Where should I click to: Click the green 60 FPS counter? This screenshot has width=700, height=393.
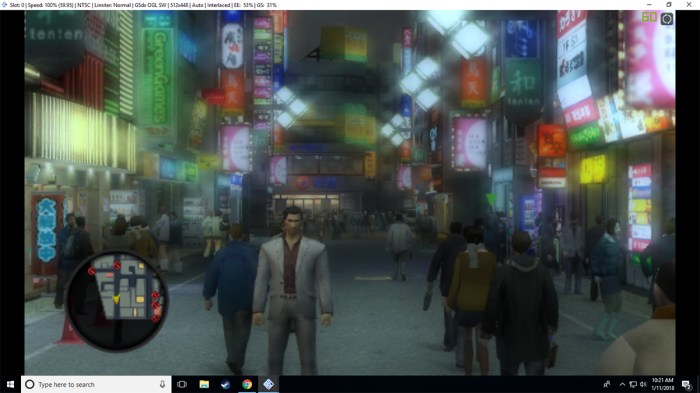pos(649,17)
